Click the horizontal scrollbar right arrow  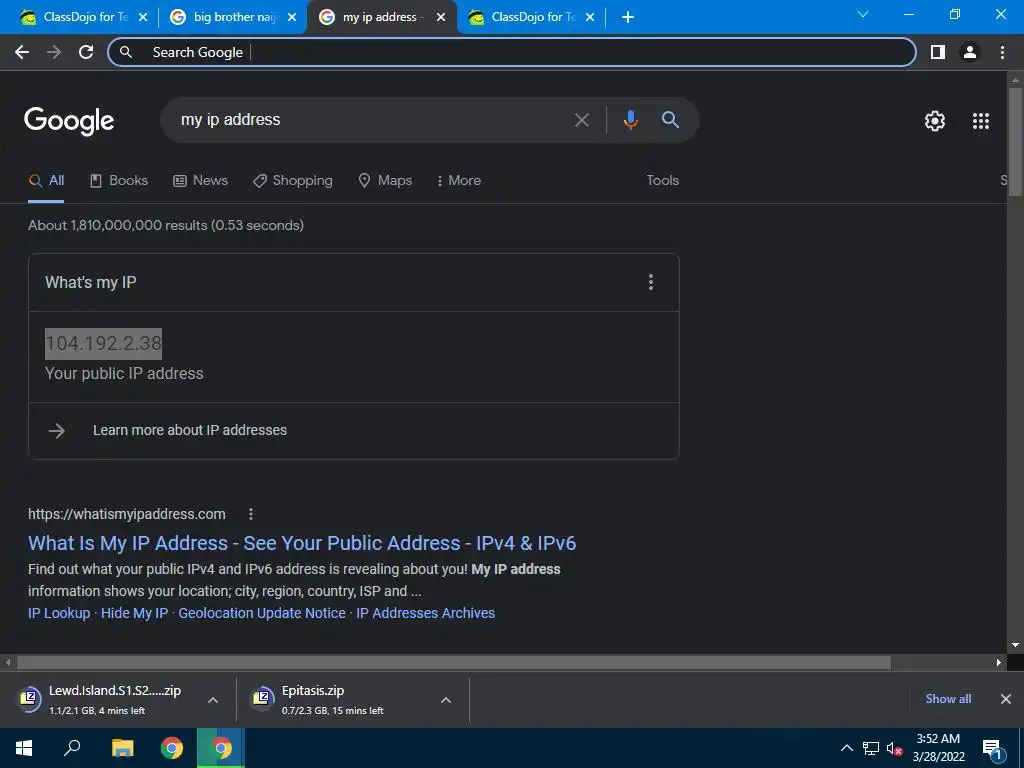[x=999, y=662]
